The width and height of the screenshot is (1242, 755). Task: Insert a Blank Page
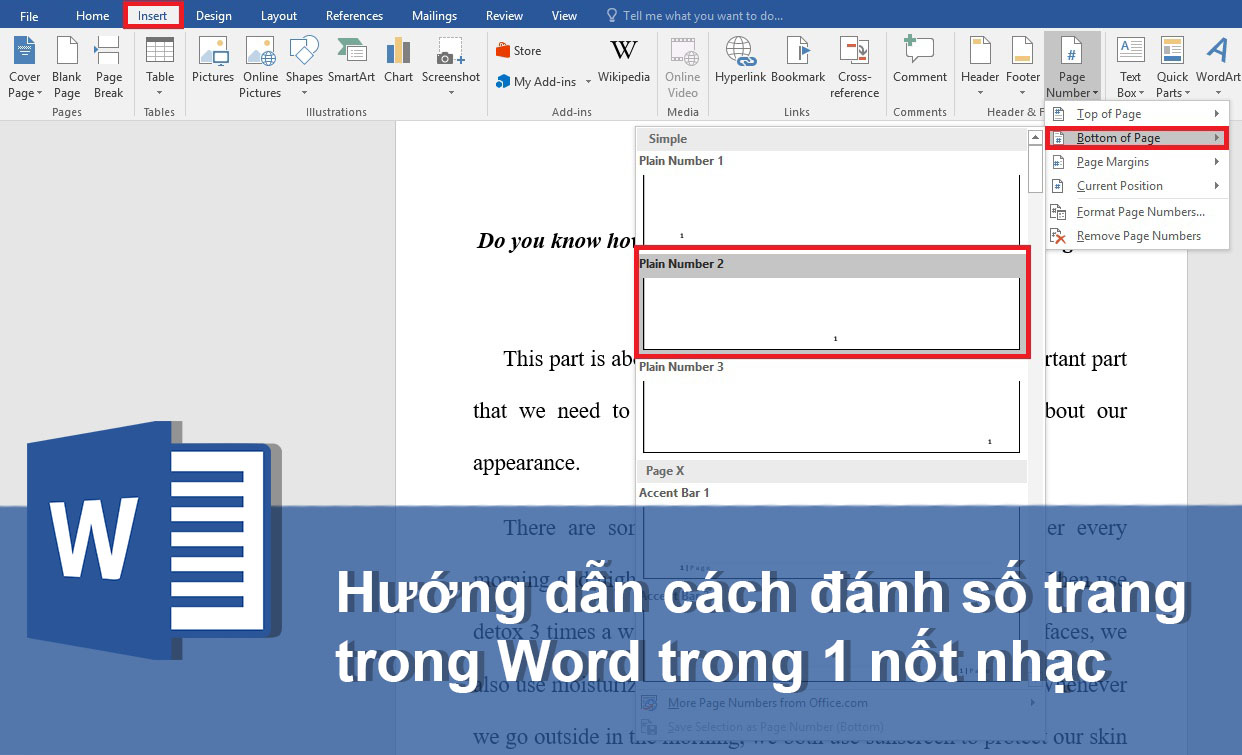pos(67,67)
